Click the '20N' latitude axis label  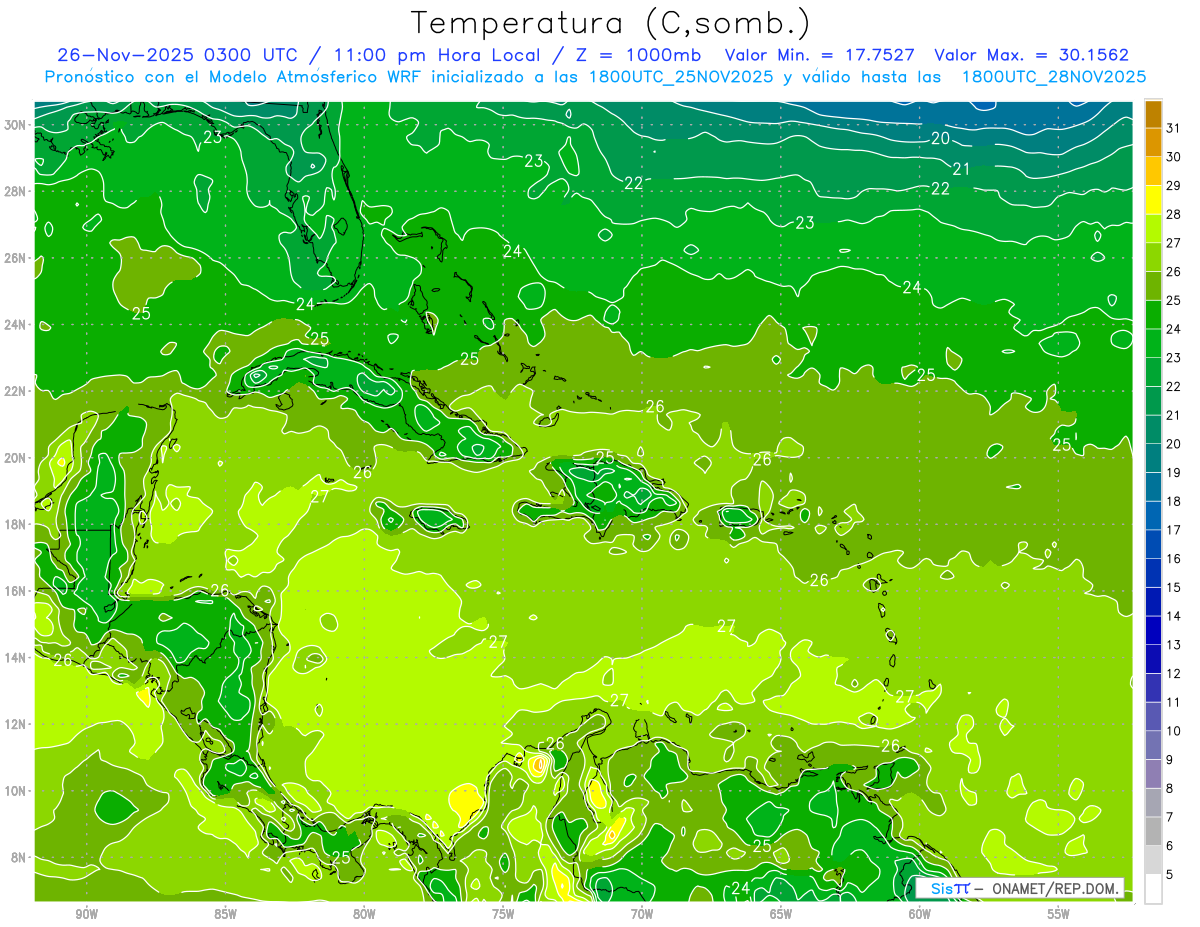click(16, 458)
